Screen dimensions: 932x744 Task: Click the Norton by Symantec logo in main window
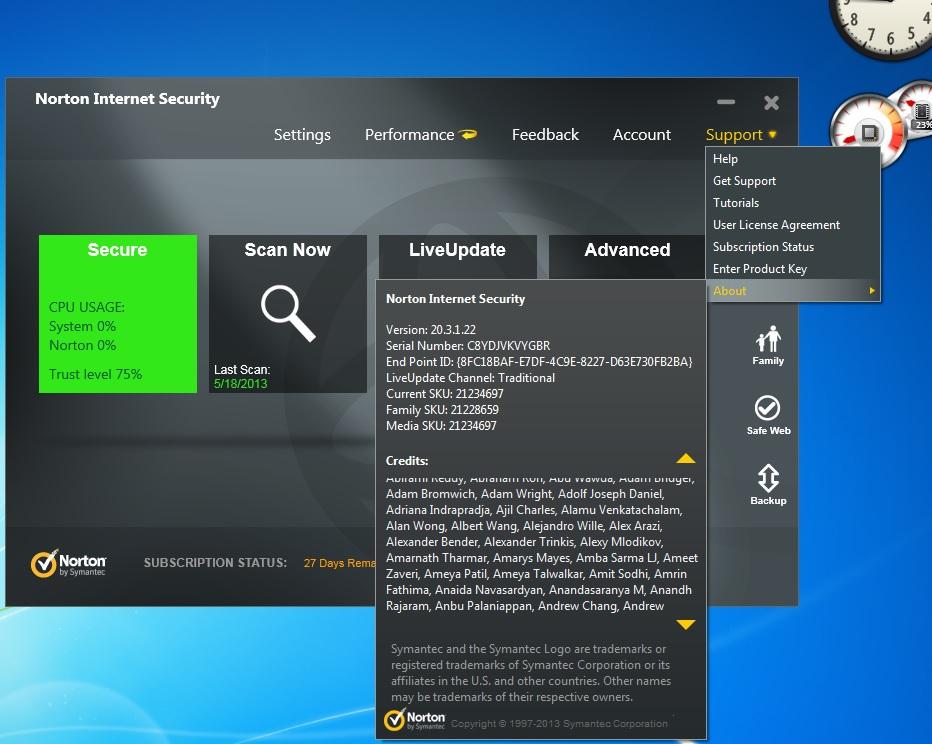point(68,563)
